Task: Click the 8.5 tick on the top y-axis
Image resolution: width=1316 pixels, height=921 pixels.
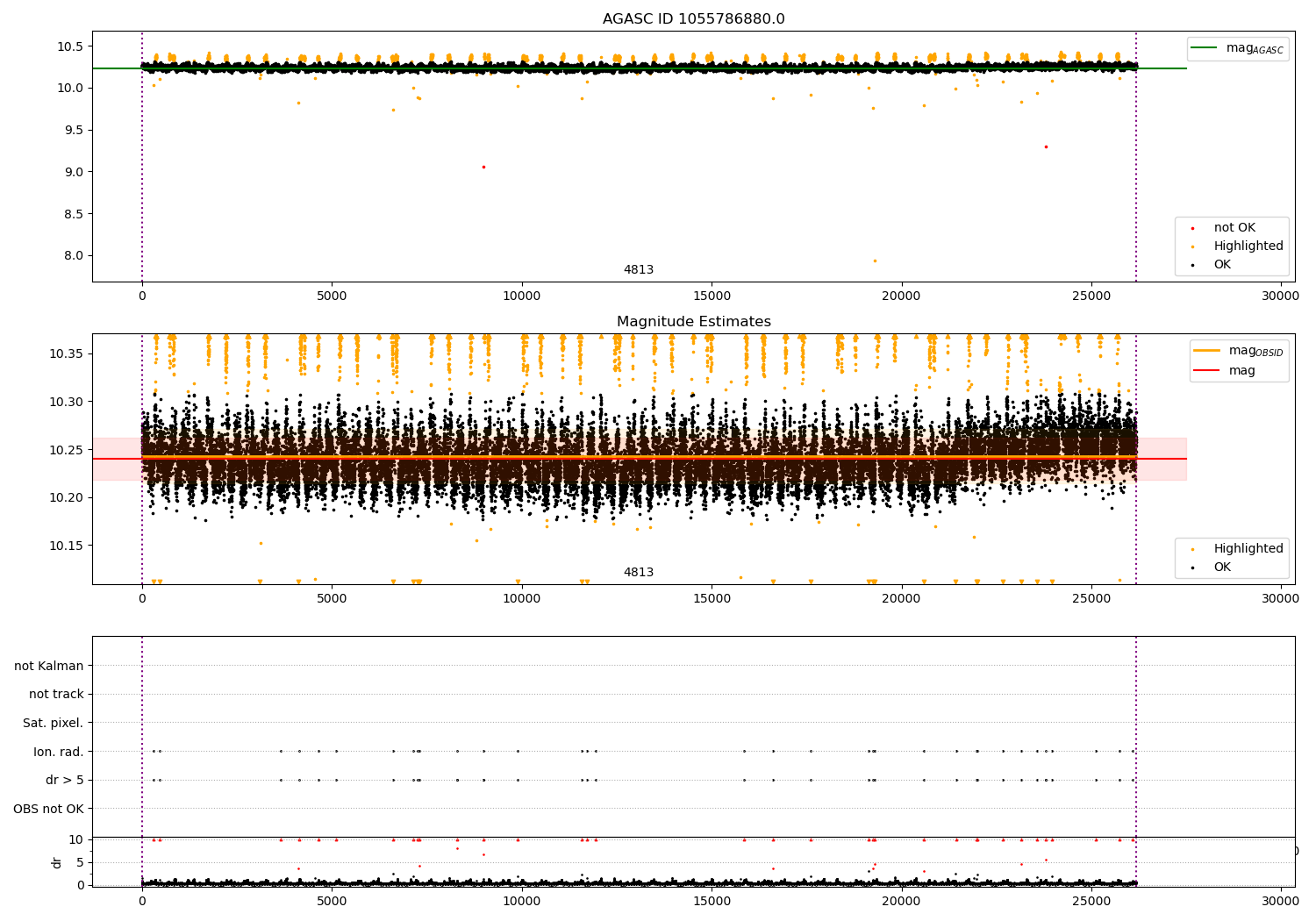Action: pyautogui.click(x=74, y=214)
